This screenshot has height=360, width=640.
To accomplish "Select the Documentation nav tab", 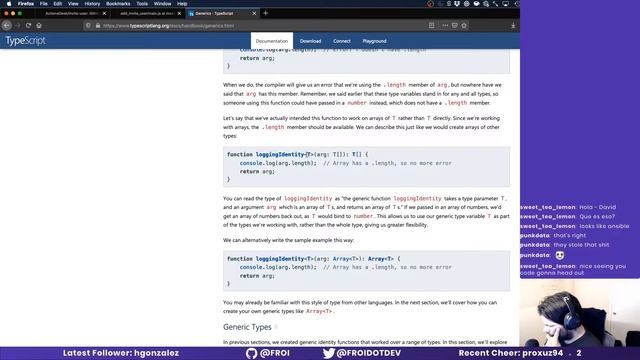I will click(x=272, y=41).
